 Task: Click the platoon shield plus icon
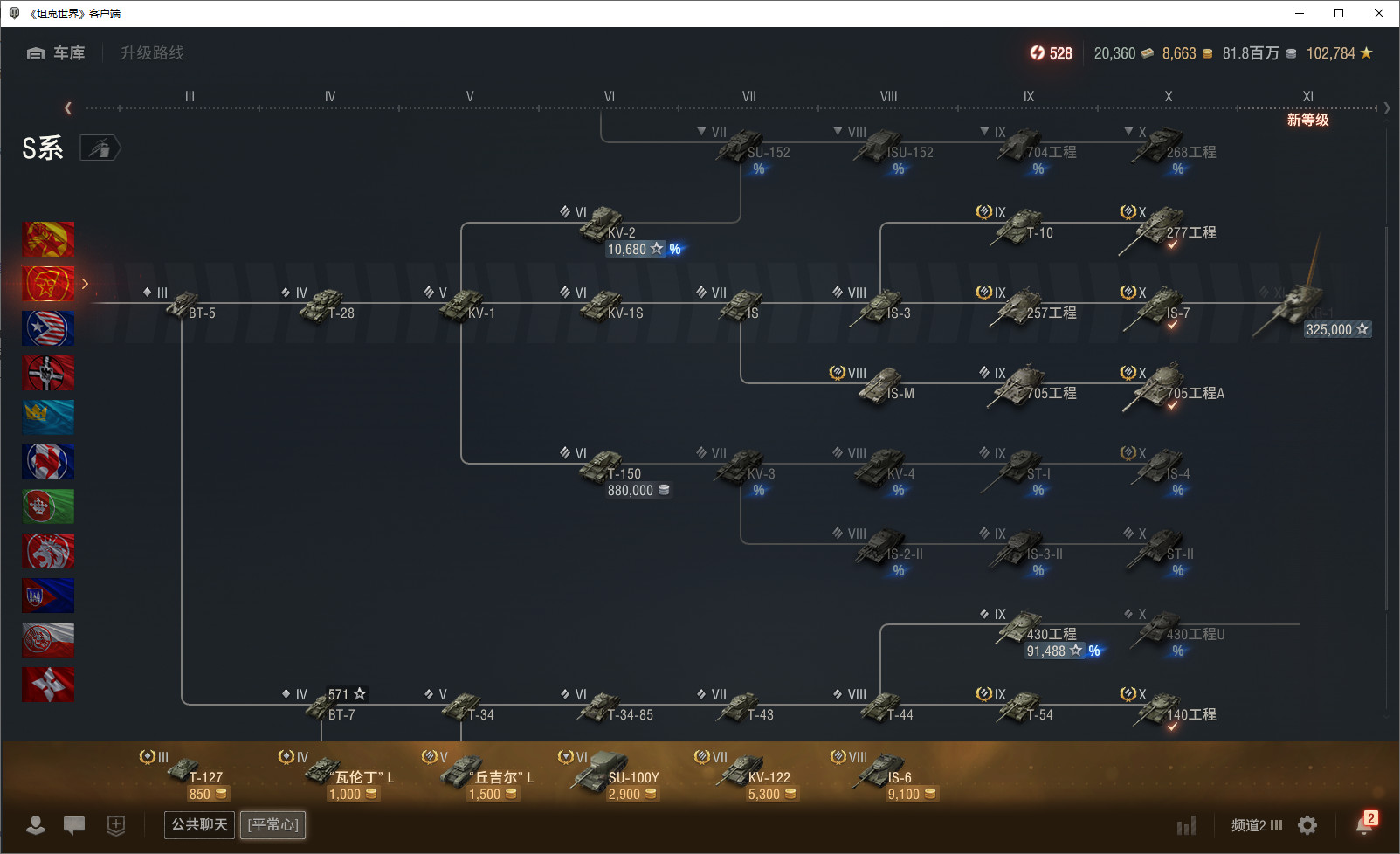[x=116, y=825]
